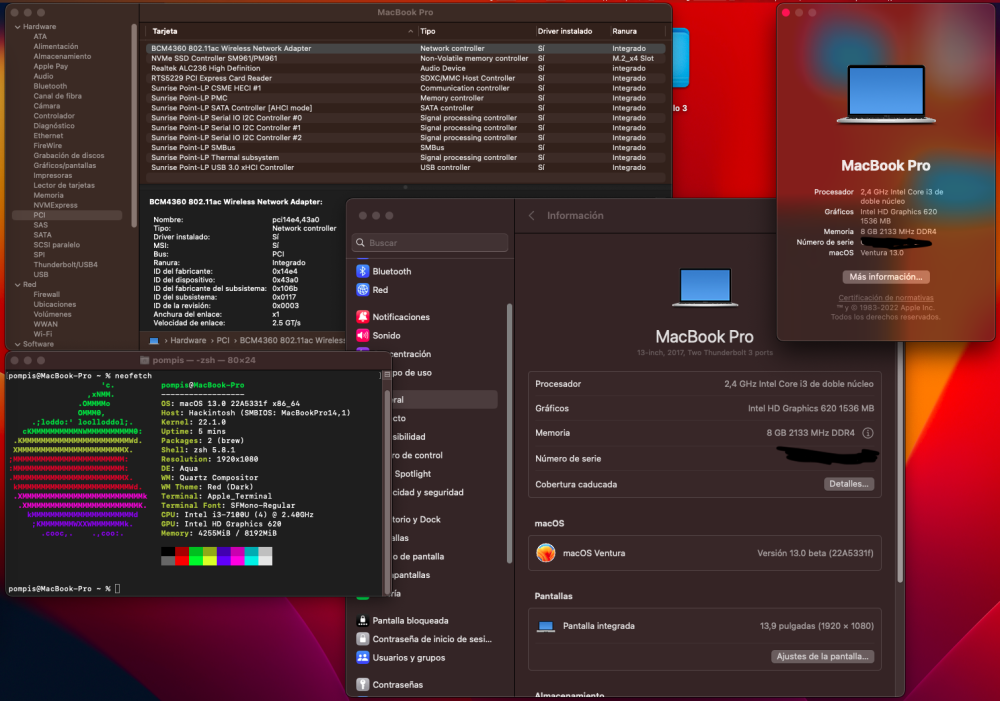Click the Versión 13.0 beta (22A5331f) text
The width and height of the screenshot is (1000, 701).
click(815, 553)
